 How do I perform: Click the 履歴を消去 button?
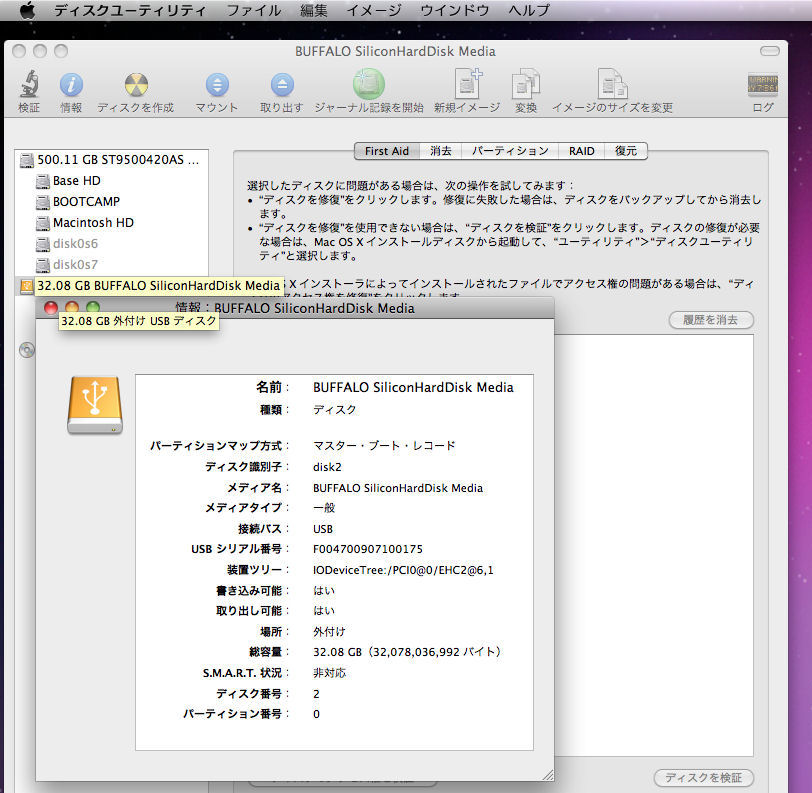710,320
